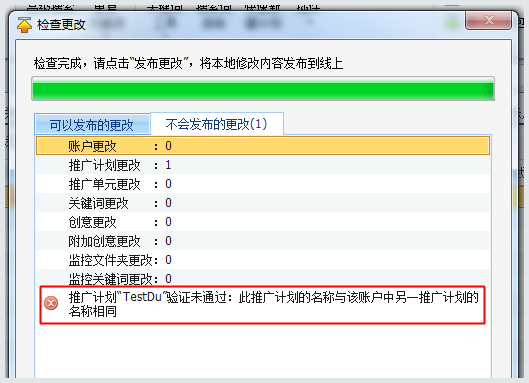
Task: Click the red error icon beside TestDu message
Action: pos(51,303)
